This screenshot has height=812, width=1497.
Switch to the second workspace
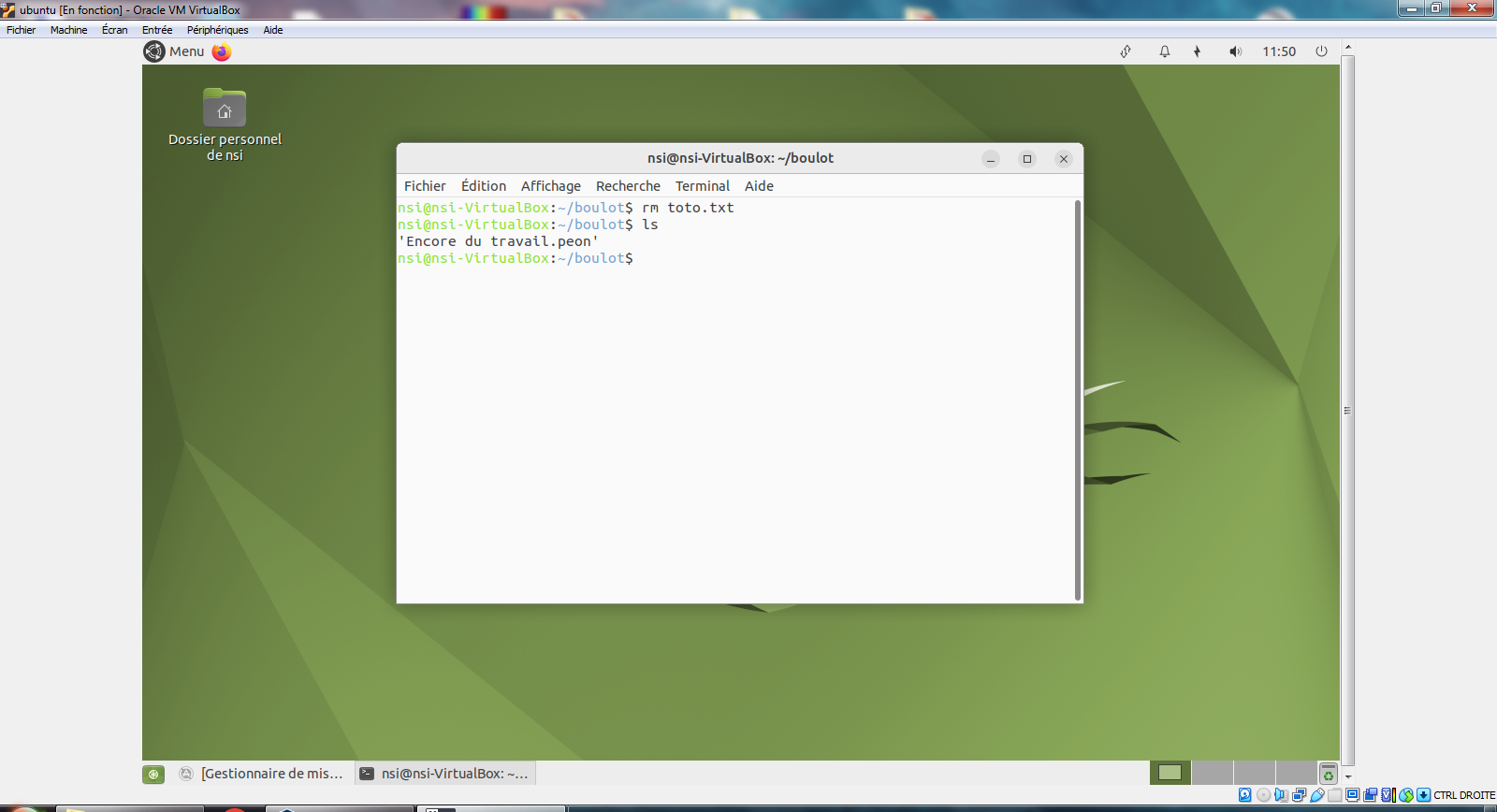(1212, 773)
